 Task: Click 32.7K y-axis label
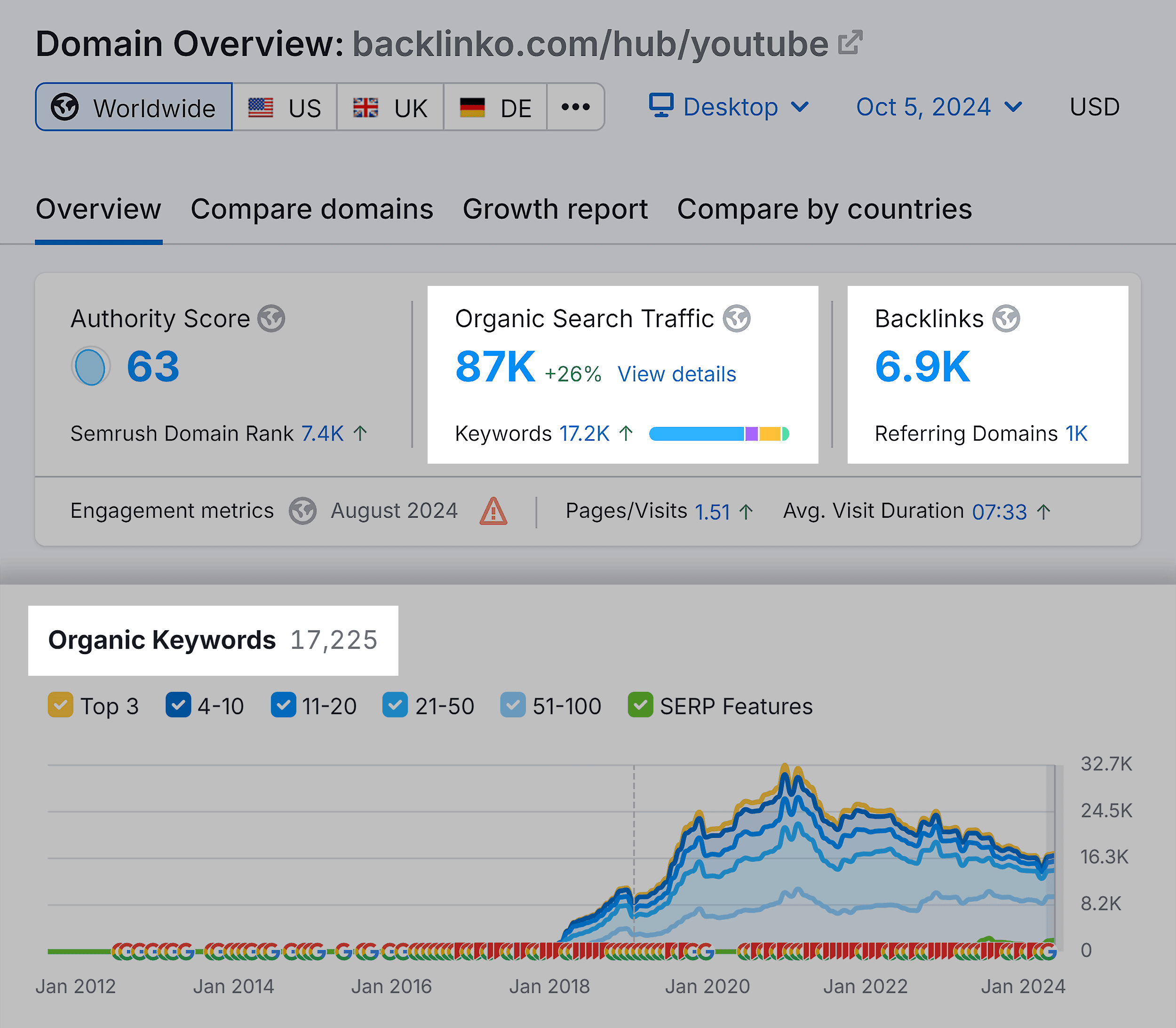click(x=1106, y=764)
